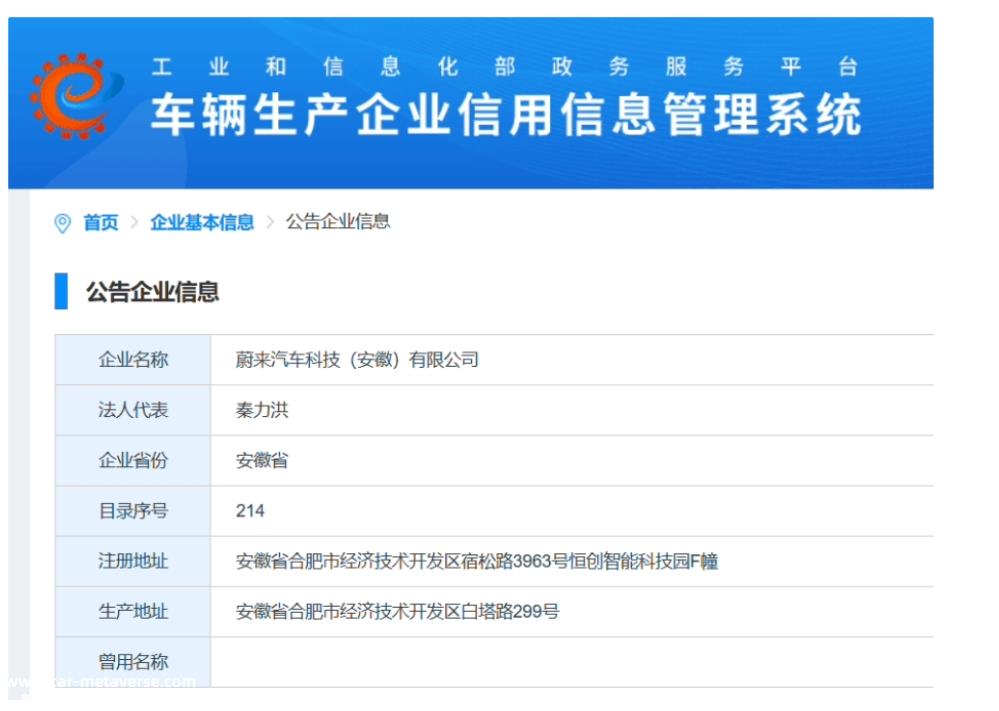Select catalog number 214
The width and height of the screenshot is (999, 711).
(x=250, y=511)
